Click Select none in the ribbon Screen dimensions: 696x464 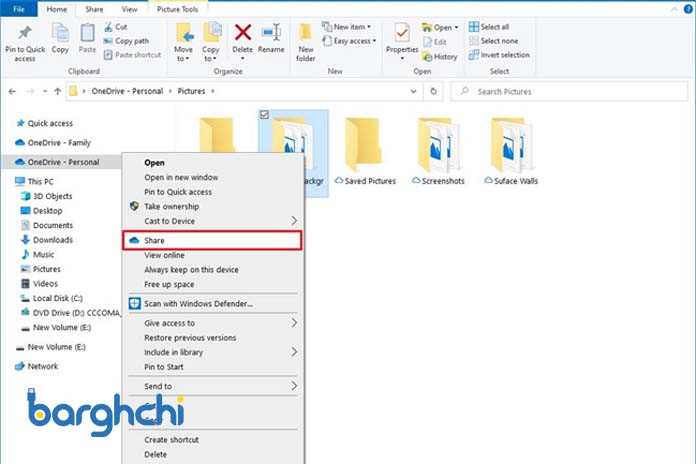(x=493, y=41)
